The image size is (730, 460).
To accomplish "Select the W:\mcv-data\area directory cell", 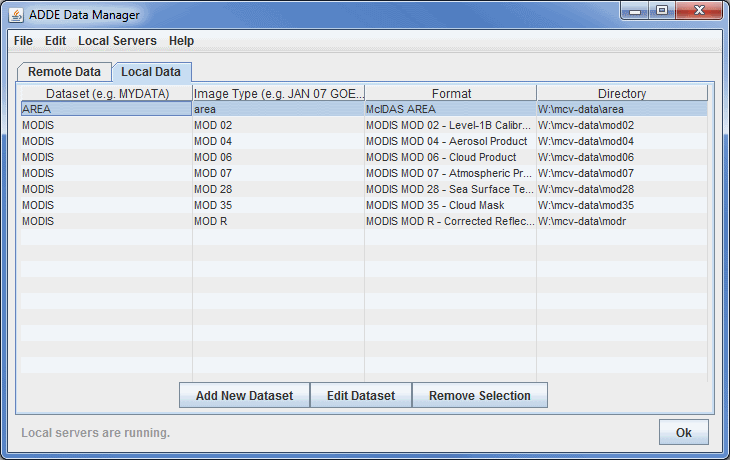I will coord(622,109).
